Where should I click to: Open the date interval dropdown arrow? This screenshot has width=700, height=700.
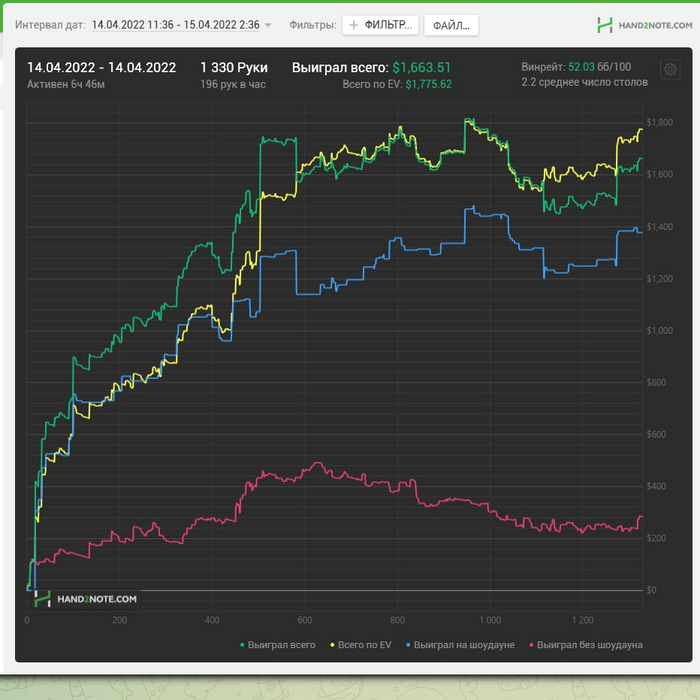(x=268, y=25)
